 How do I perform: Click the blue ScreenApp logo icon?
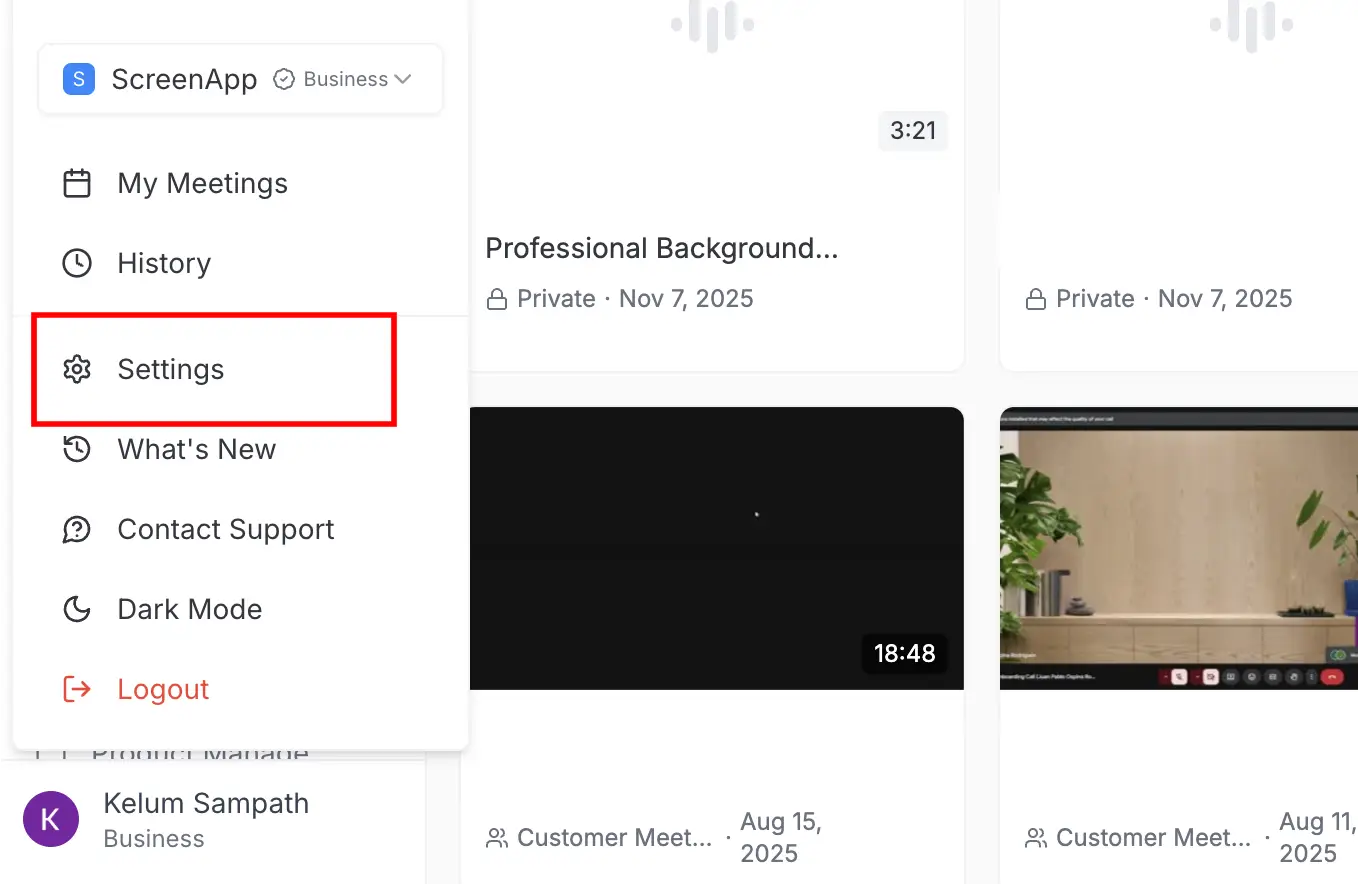pos(79,79)
